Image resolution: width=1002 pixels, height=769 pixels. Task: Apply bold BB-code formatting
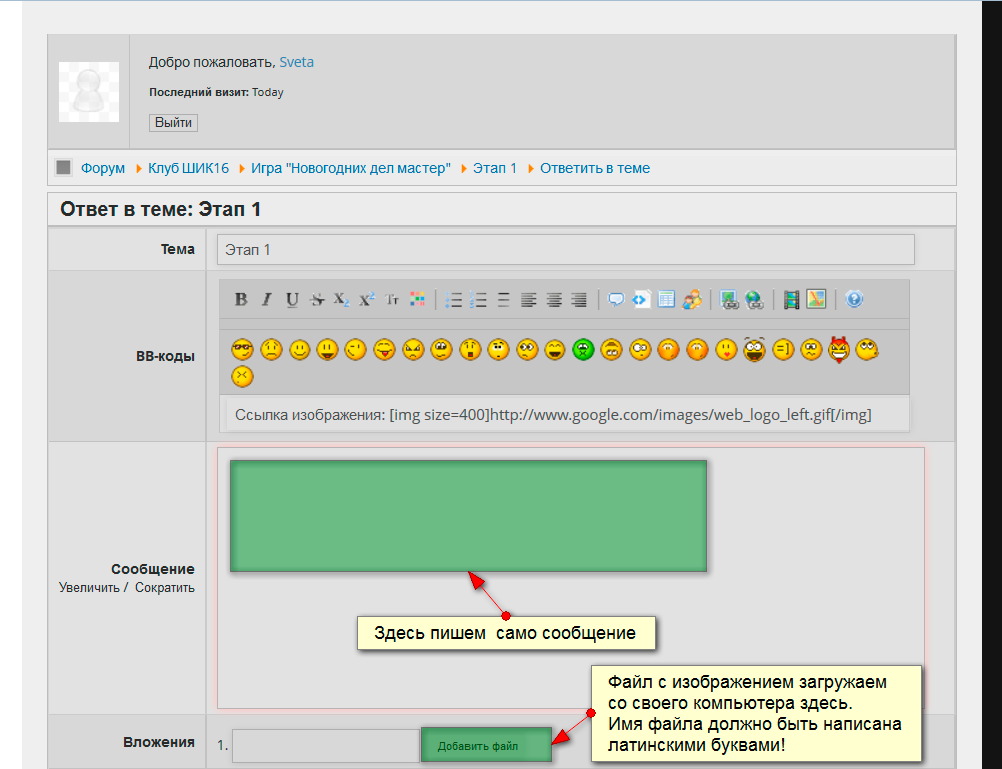click(x=241, y=299)
